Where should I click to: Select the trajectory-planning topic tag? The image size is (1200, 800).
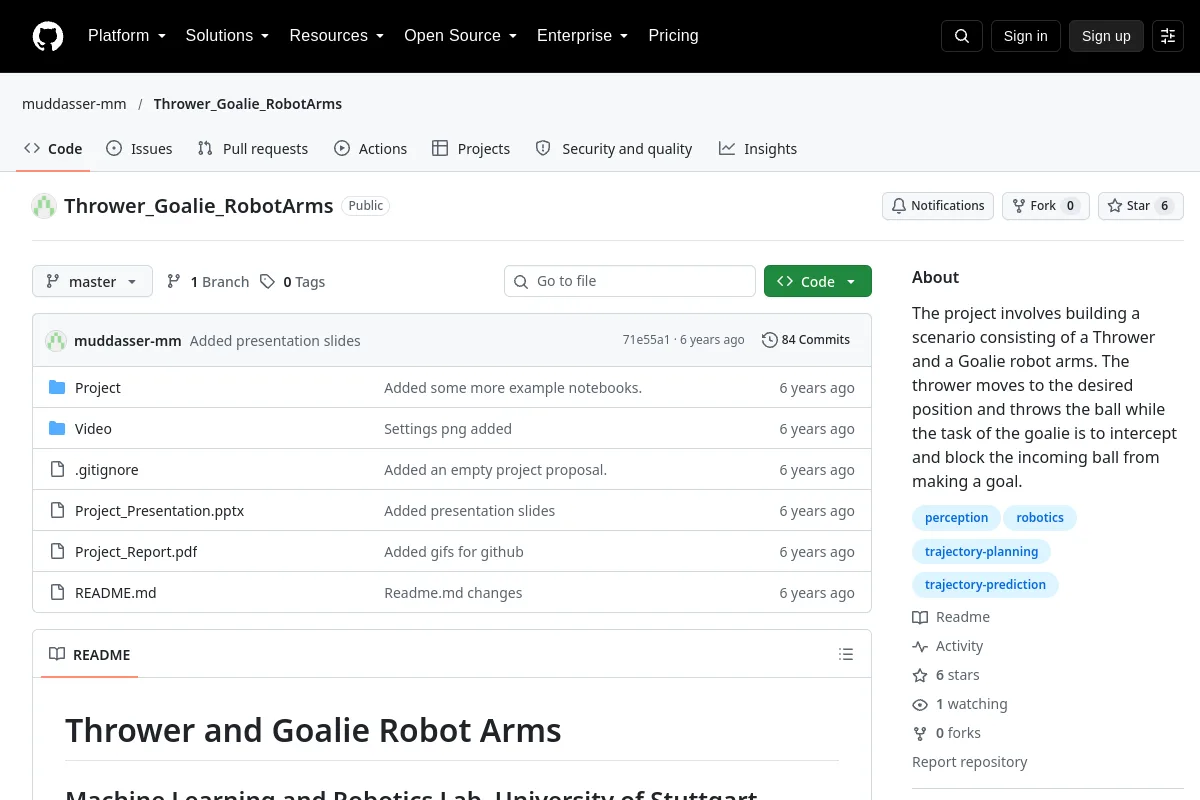981,552
